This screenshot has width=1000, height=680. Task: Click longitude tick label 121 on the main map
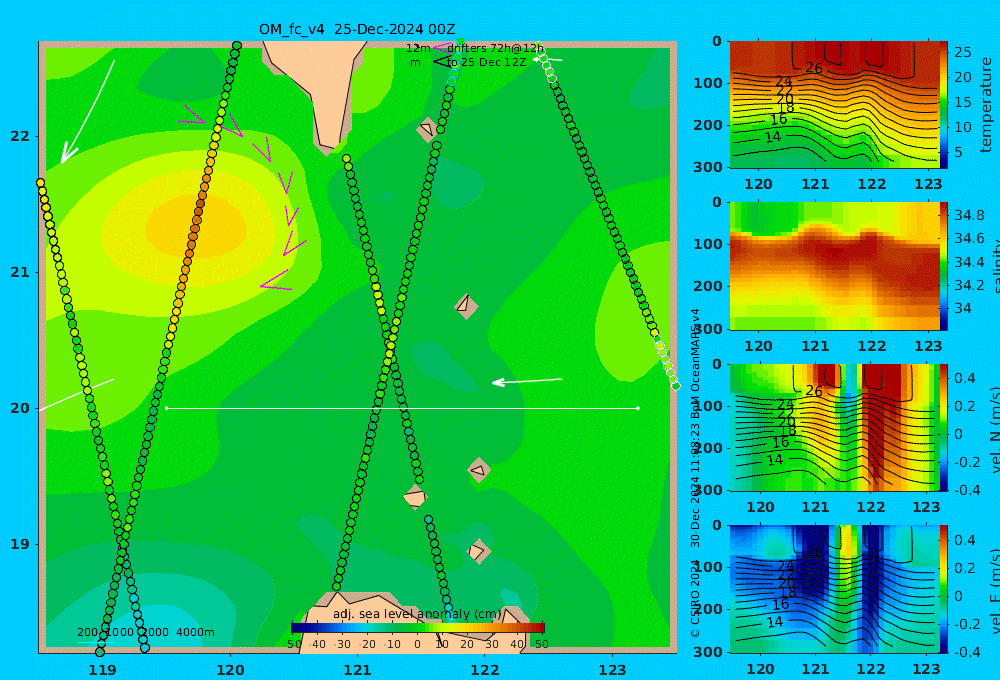(x=357, y=670)
